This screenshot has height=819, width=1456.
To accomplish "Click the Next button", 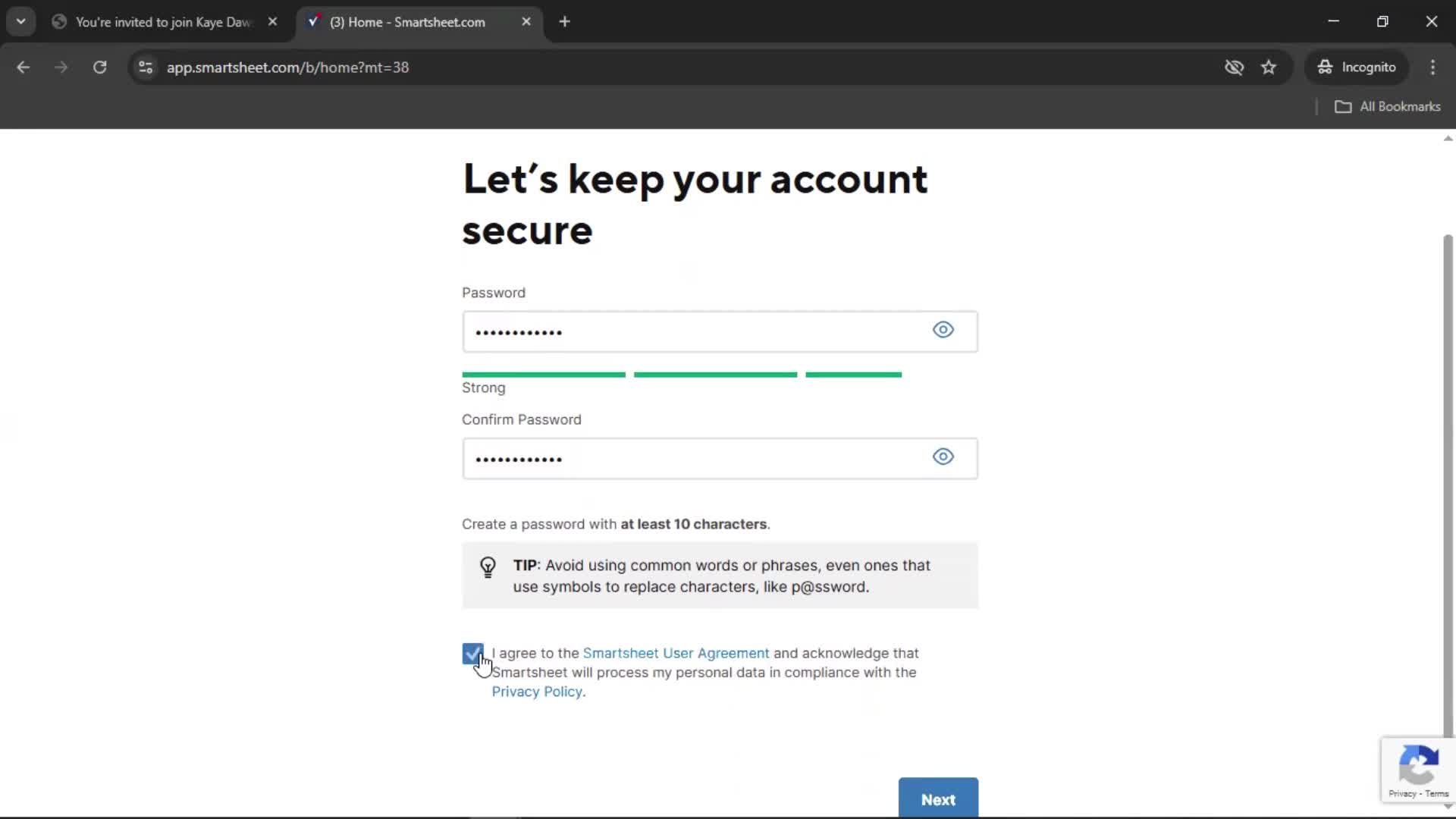I will pyautogui.click(x=937, y=799).
